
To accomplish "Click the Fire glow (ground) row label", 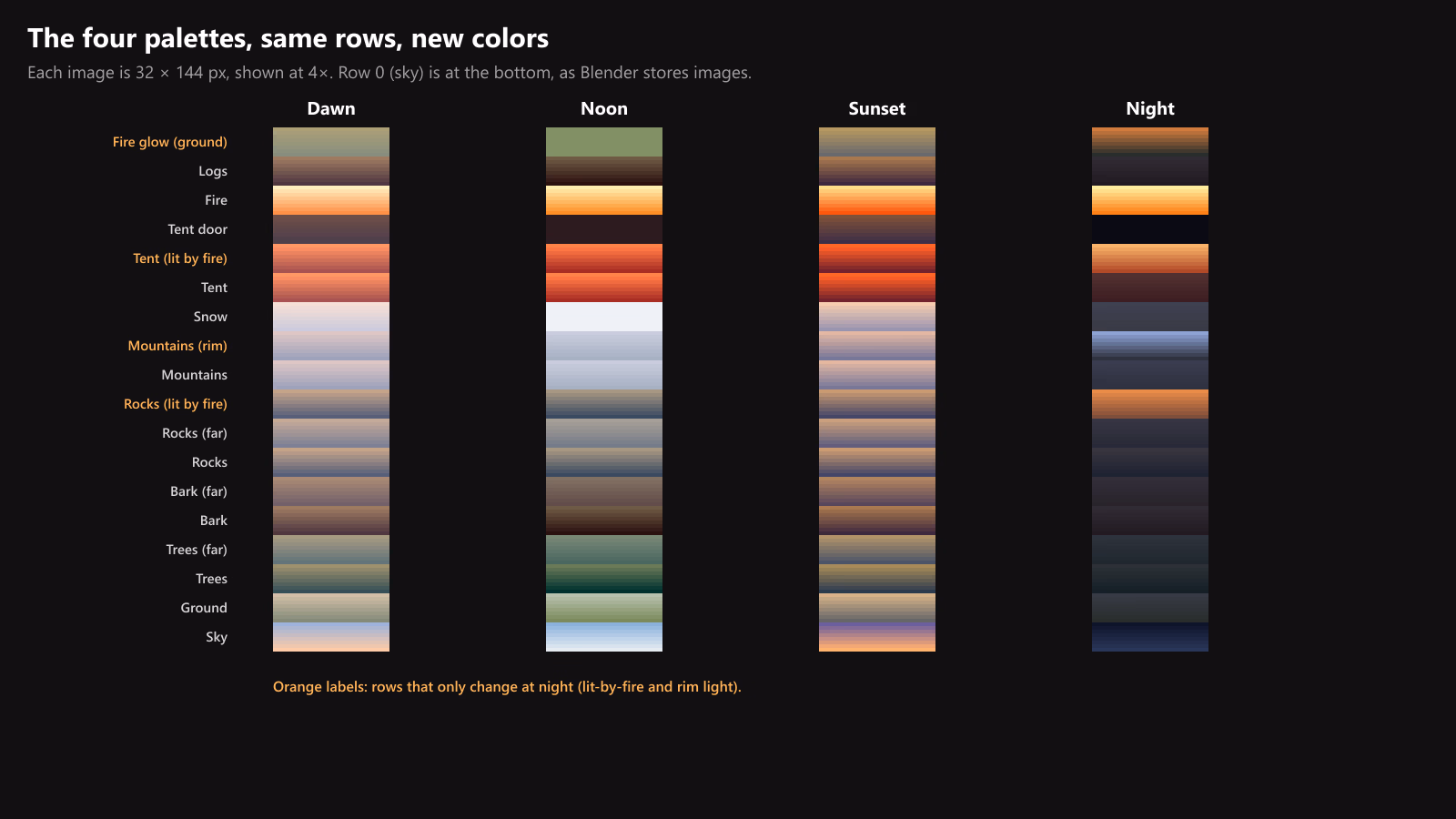I will pyautogui.click(x=170, y=142).
